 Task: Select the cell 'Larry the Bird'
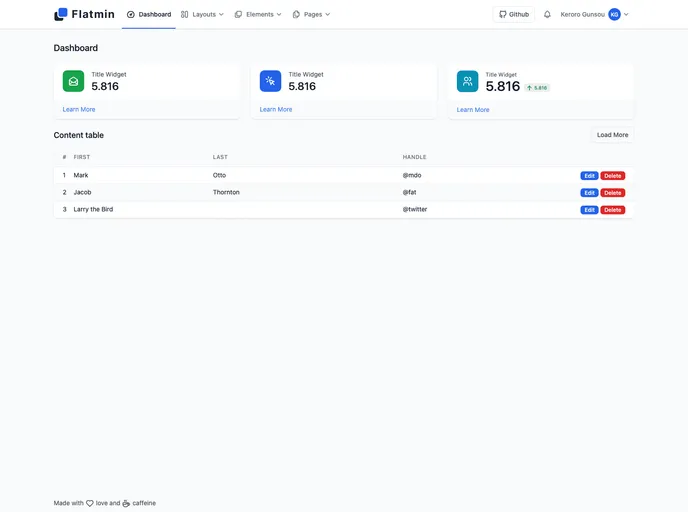(93, 209)
